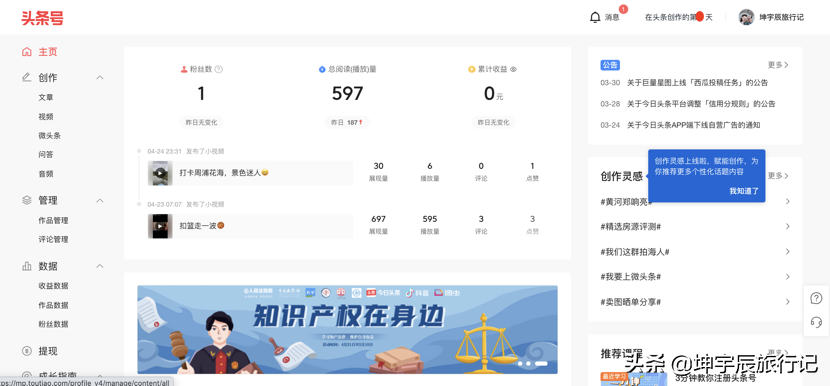Viewport: 830px width, 386px height.
Task: Click the blue 总阅读(播放)量 icon
Action: click(x=322, y=69)
